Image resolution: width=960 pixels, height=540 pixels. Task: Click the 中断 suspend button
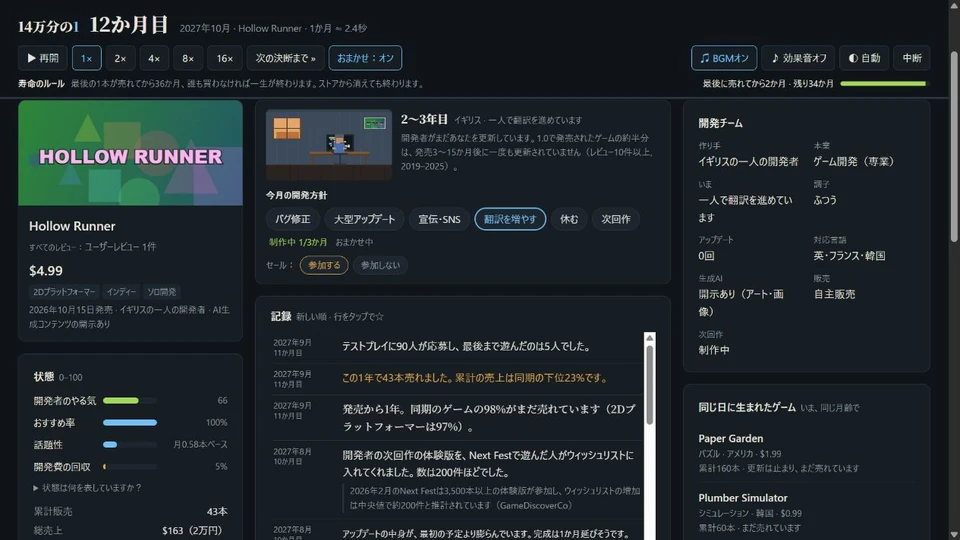[912, 58]
